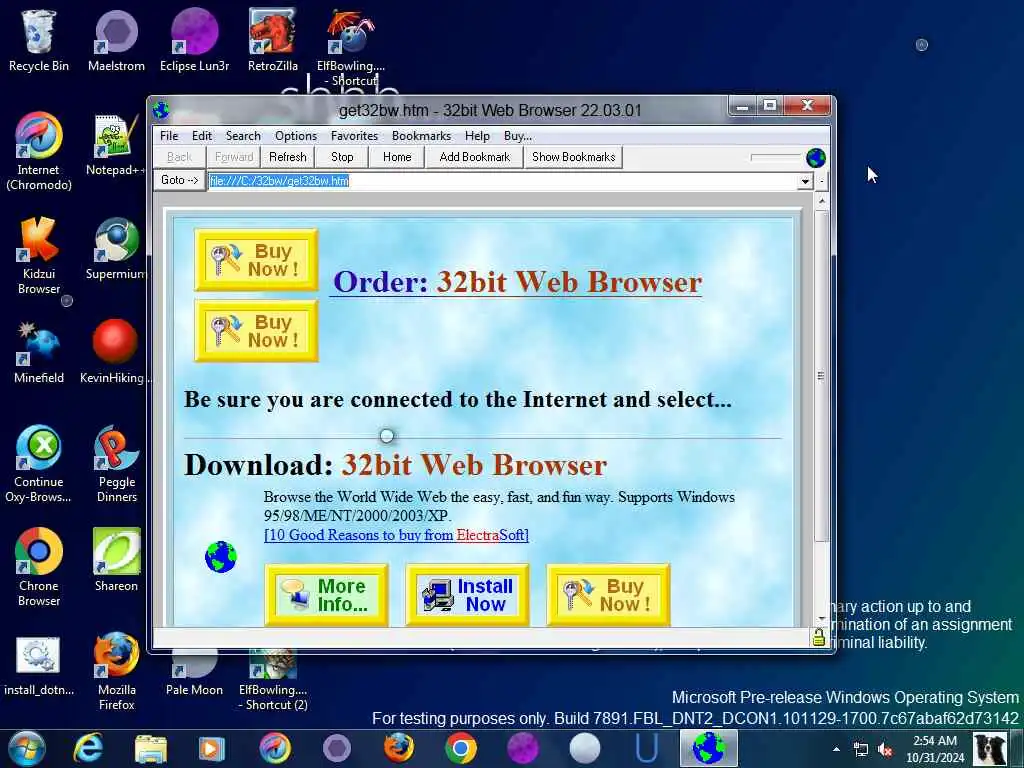The image size is (1024, 768).
Task: Click the spinning earth image on the page
Action: click(x=221, y=557)
